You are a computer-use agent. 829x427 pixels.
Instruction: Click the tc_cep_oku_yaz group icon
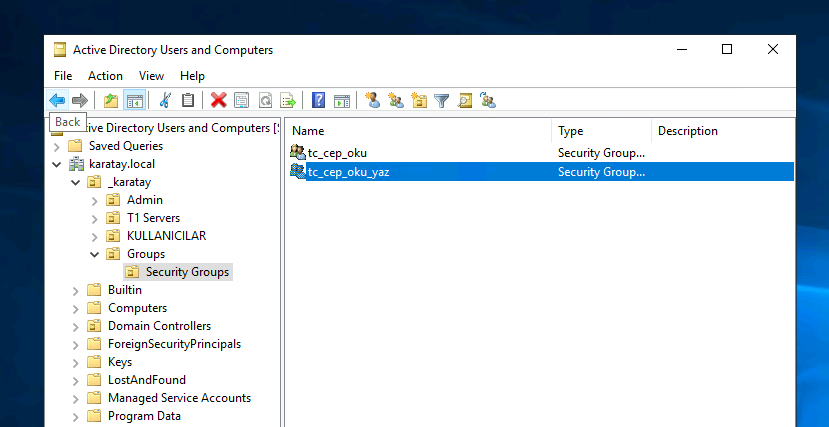pos(298,171)
